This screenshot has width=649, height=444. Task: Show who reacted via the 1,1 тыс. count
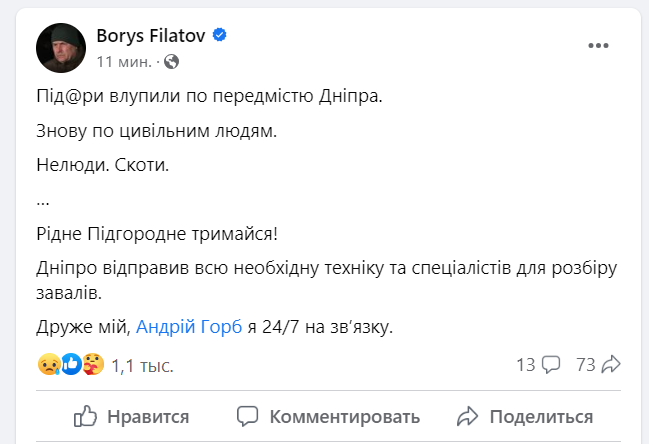click(143, 366)
